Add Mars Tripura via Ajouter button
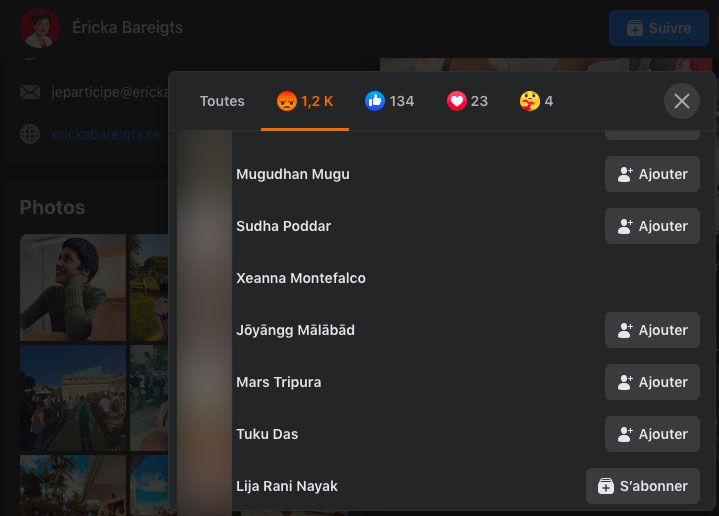Screen dimensions: 719x516 (652, 382)
